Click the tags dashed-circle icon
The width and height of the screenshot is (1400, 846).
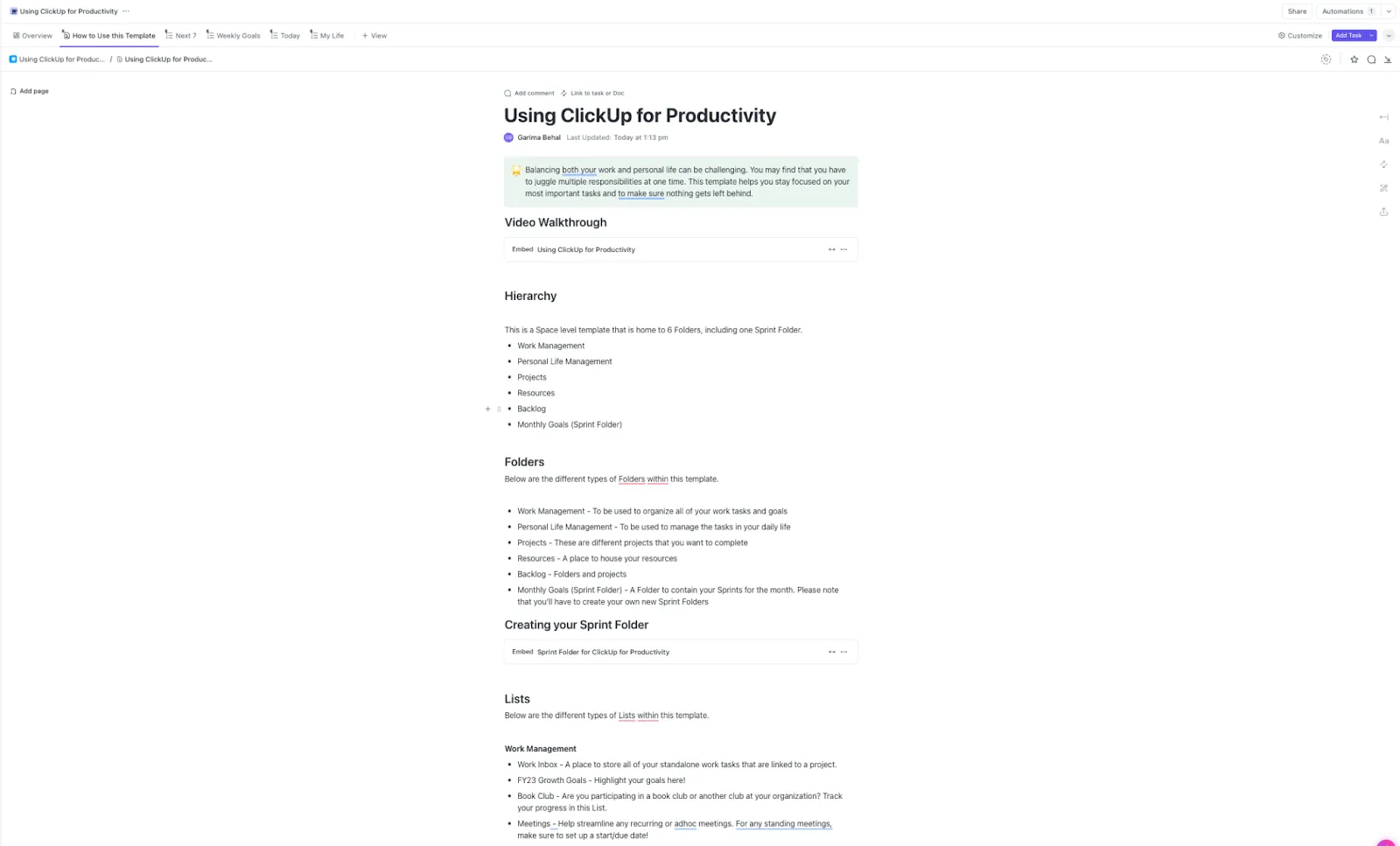[x=1326, y=59]
